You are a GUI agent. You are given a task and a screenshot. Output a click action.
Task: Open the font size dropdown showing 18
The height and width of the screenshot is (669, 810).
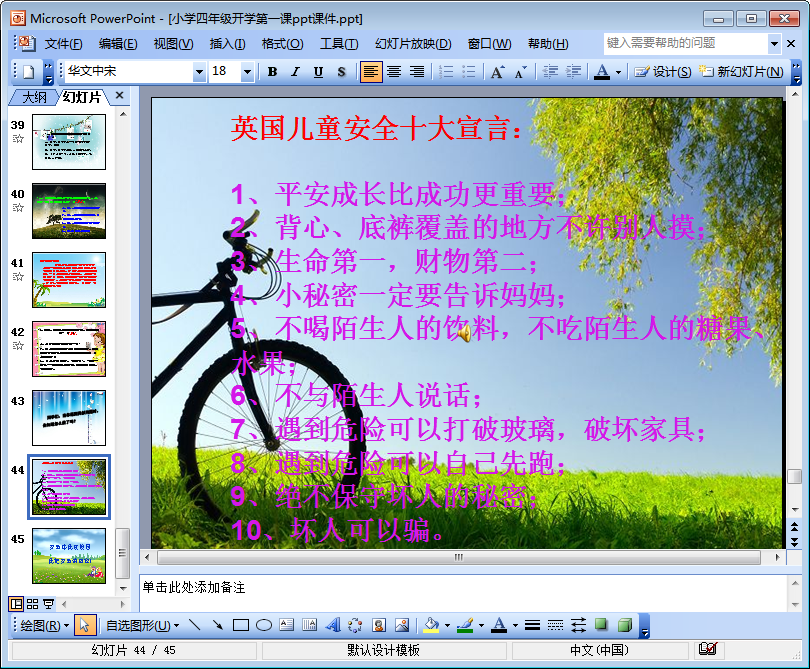(x=247, y=72)
